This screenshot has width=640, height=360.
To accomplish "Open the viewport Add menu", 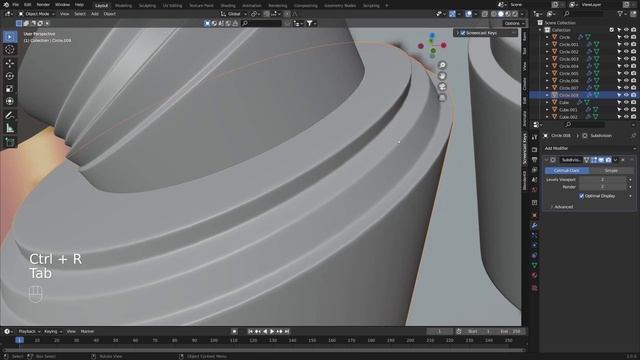I will (x=95, y=14).
